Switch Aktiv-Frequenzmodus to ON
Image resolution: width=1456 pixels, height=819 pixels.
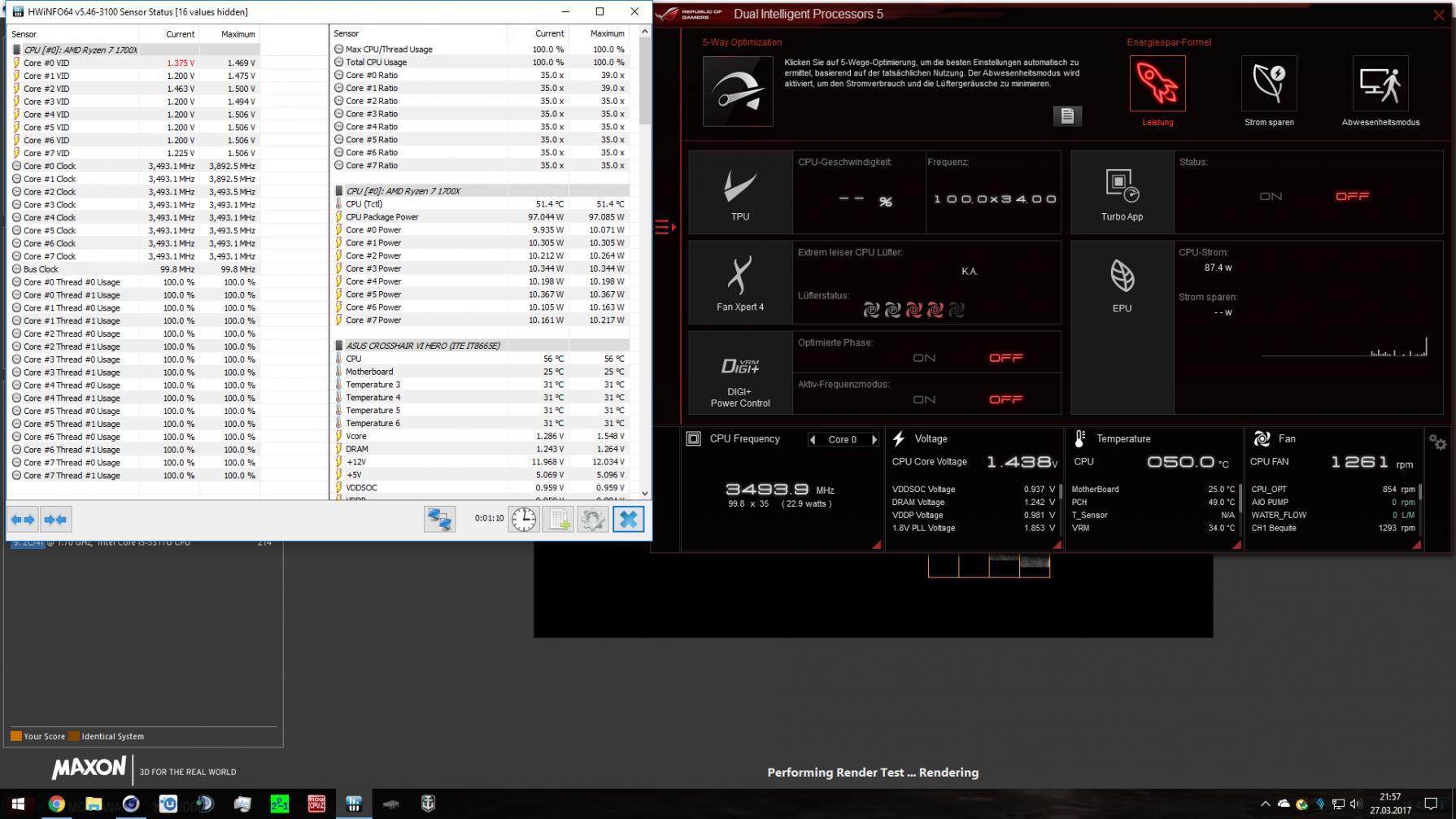pyautogui.click(x=924, y=399)
